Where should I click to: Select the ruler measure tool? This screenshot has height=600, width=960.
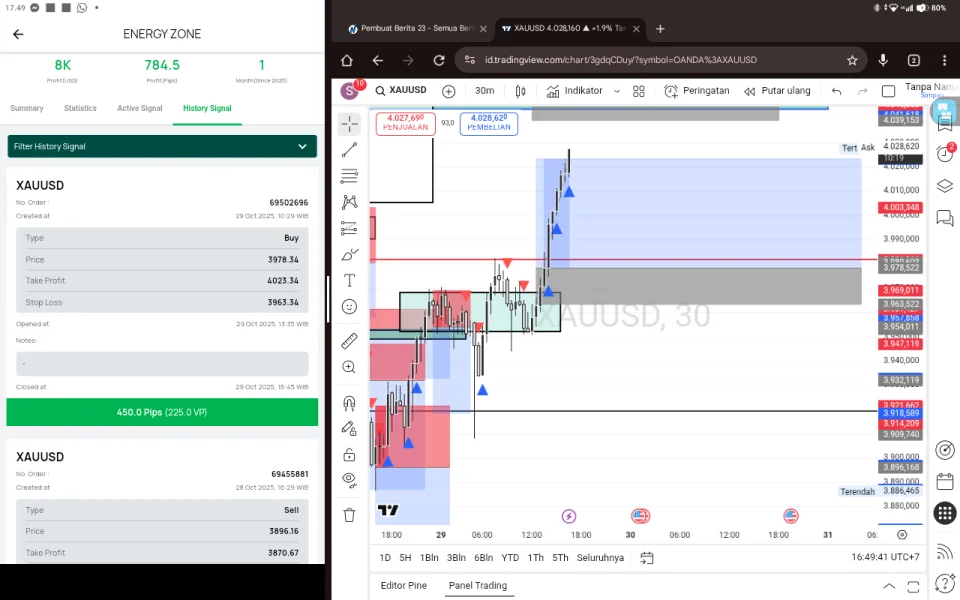[350, 340]
